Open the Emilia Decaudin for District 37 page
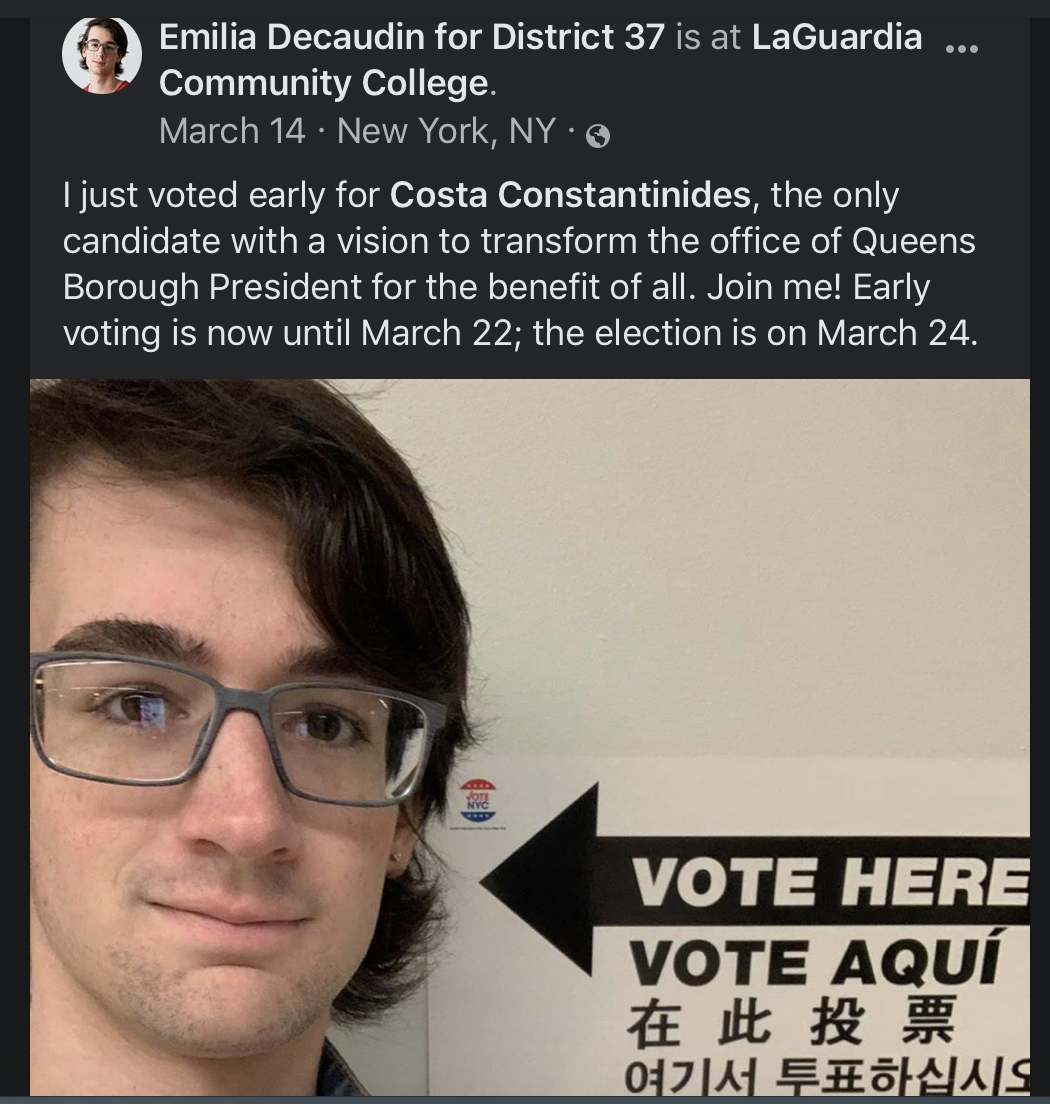 click(412, 37)
